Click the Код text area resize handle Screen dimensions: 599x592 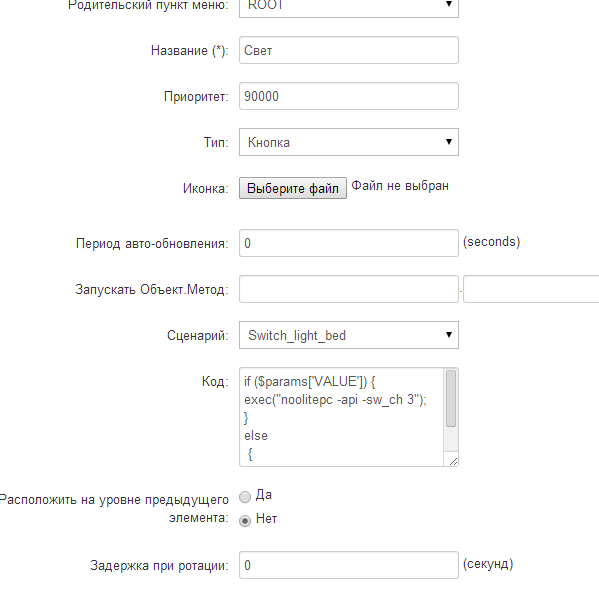pyautogui.click(x=453, y=461)
